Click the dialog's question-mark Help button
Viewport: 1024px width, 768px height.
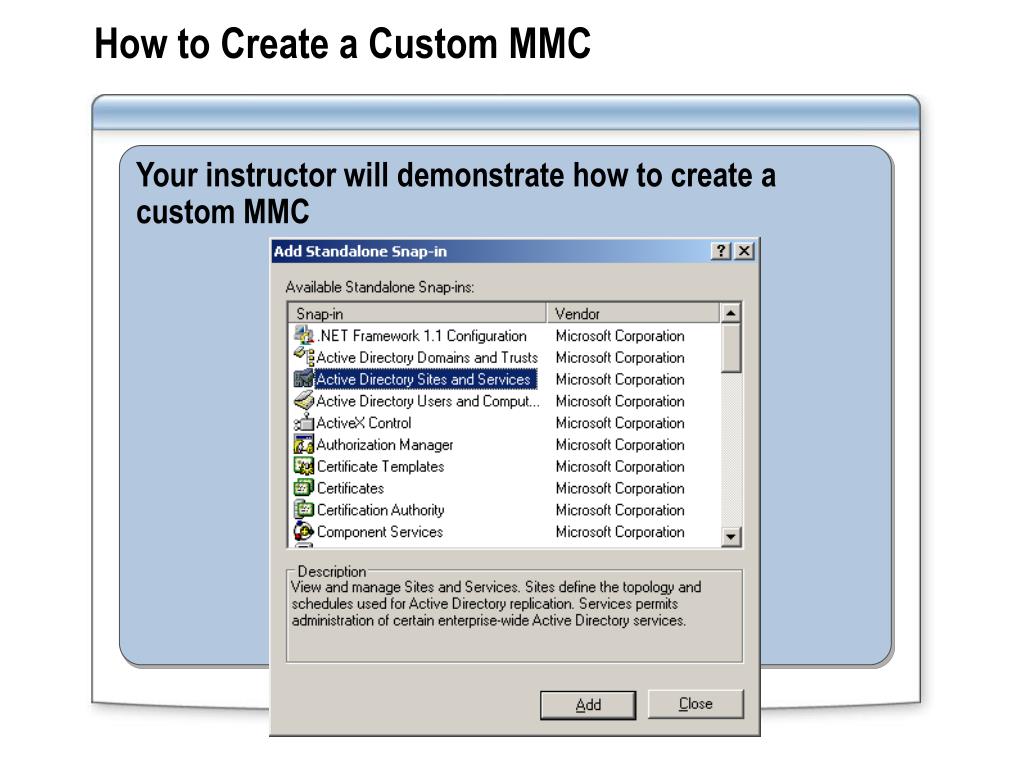point(720,251)
